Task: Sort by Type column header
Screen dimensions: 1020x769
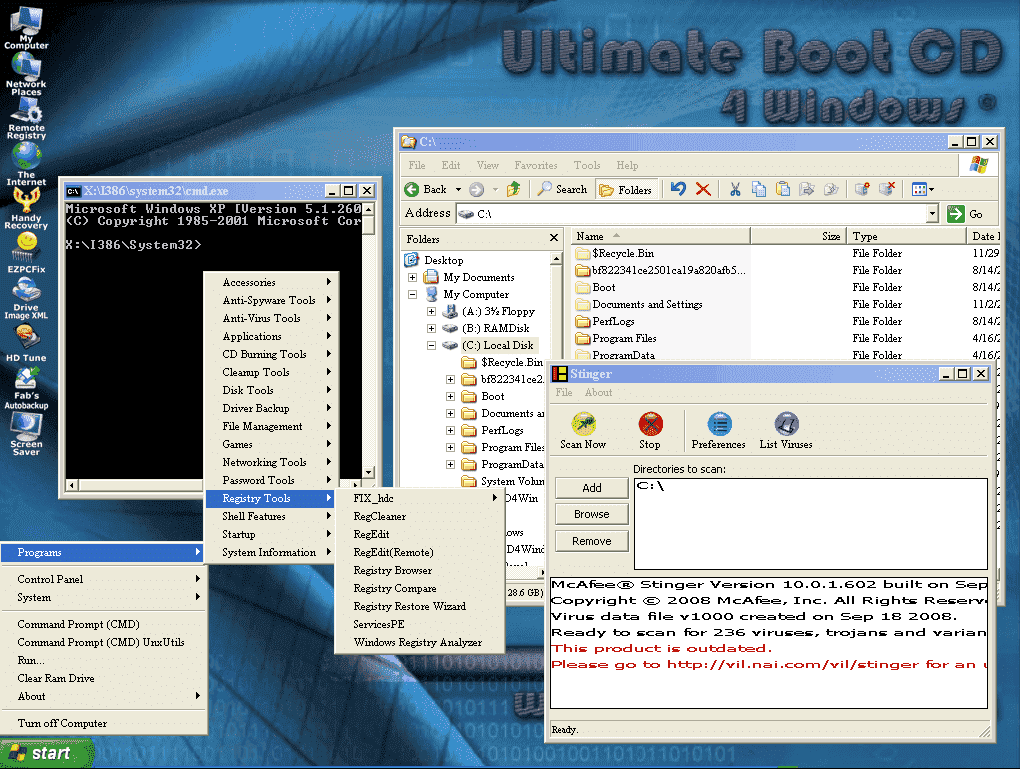Action: 906,236
